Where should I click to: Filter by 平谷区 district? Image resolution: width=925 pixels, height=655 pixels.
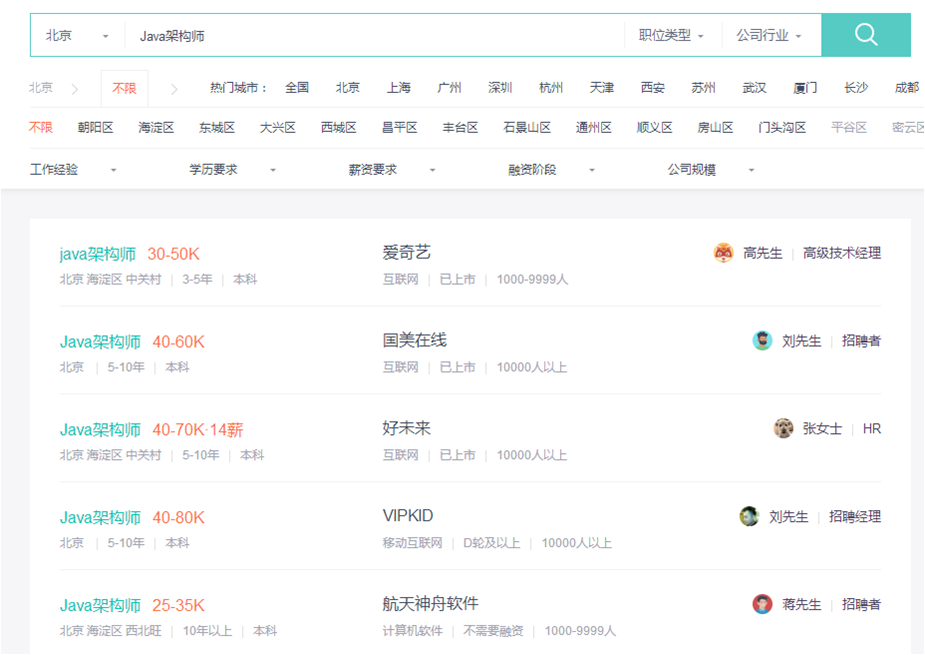tap(849, 127)
